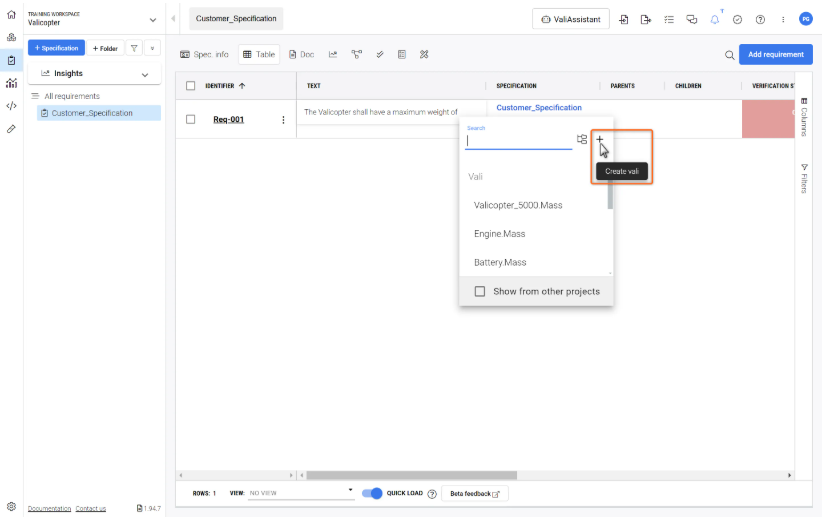Click the help question mark in header
Image resolution: width=825 pixels, height=522 pixels.
click(760, 19)
